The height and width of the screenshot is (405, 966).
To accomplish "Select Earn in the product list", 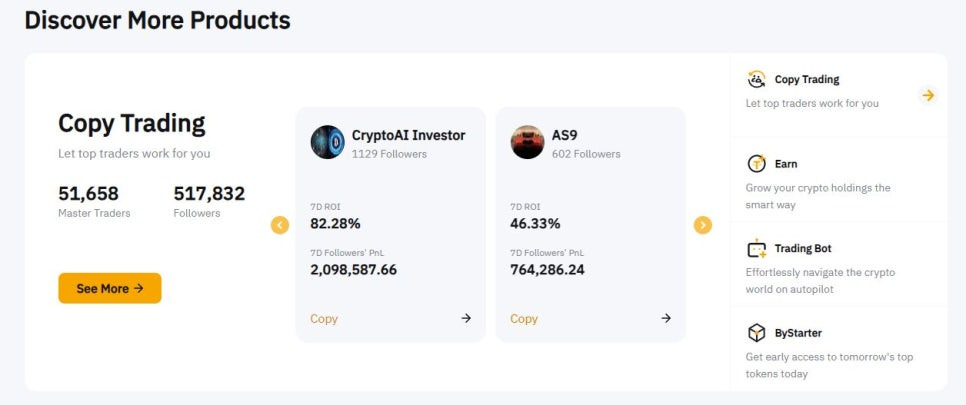I will [838, 180].
